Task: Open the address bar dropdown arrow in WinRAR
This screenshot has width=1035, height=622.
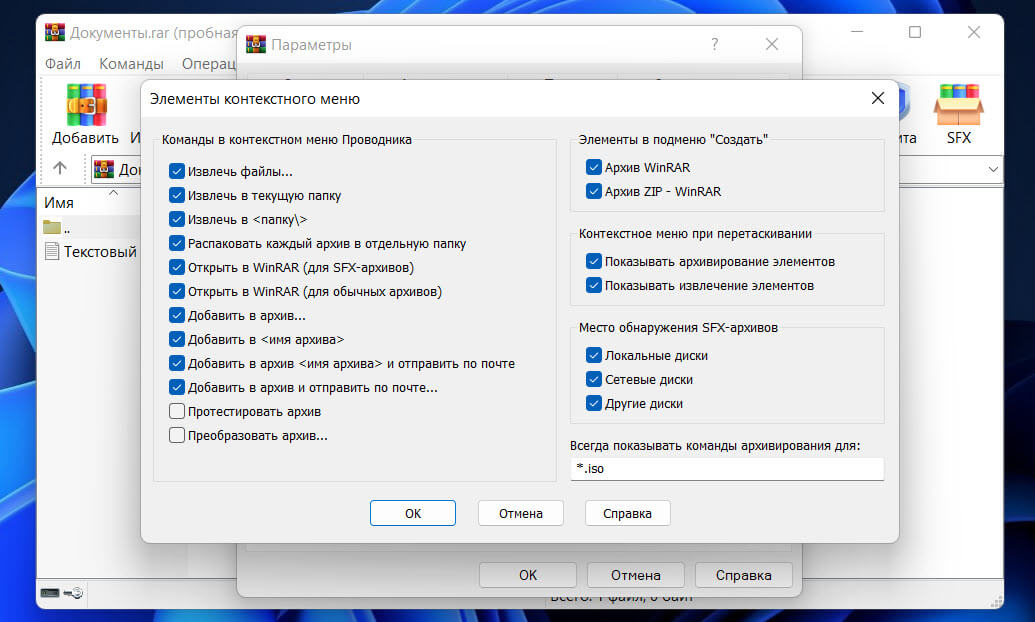Action: tap(993, 169)
